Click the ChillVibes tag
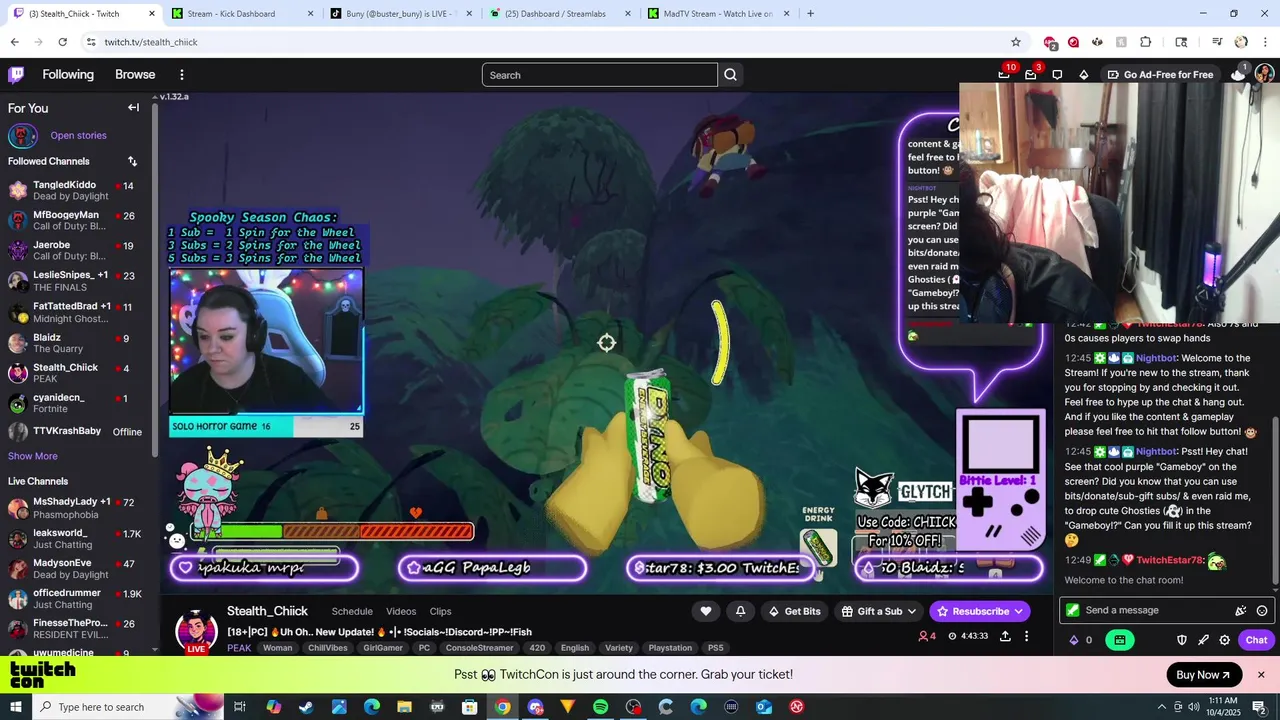This screenshot has height=720, width=1280. click(328, 648)
